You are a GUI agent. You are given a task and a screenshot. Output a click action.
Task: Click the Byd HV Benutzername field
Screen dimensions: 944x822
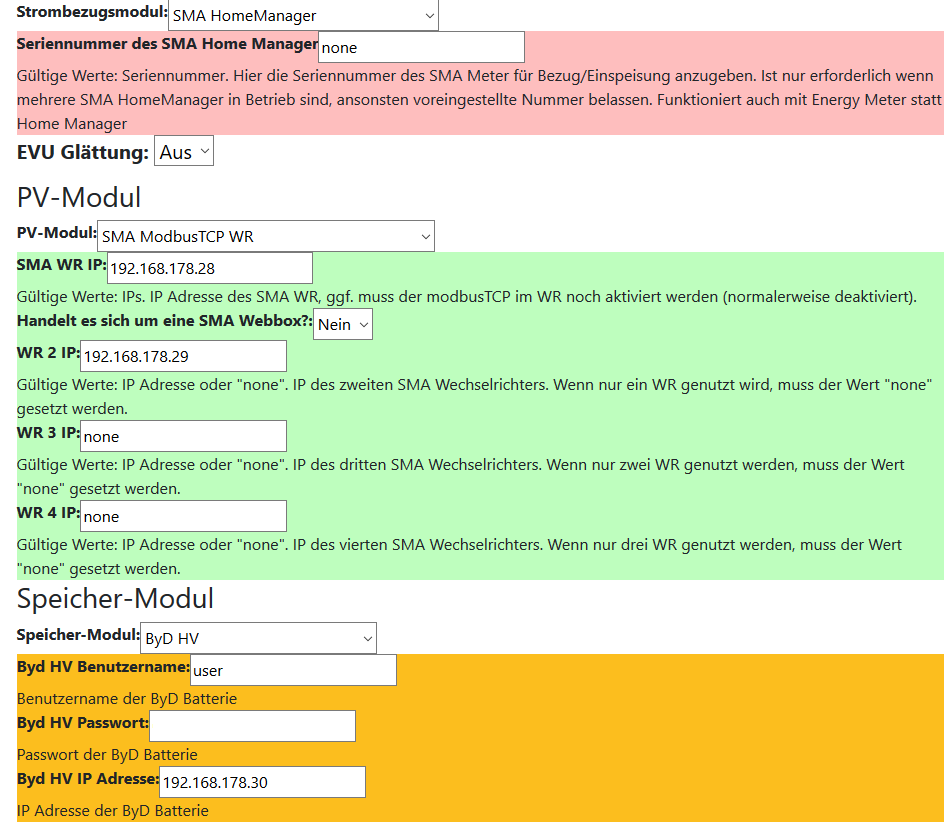click(x=293, y=670)
